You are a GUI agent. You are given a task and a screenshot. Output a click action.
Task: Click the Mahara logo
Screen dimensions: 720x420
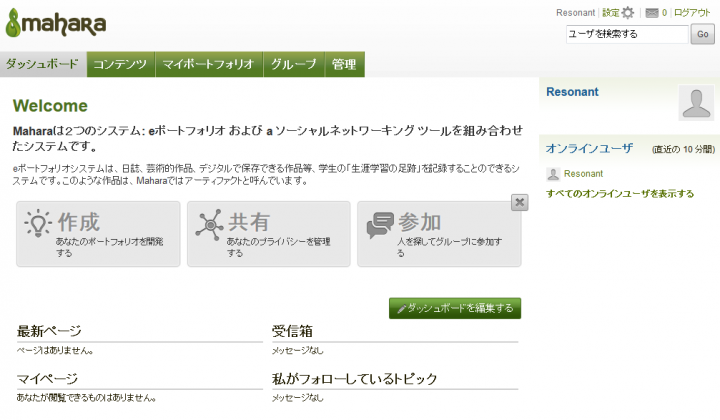point(56,23)
